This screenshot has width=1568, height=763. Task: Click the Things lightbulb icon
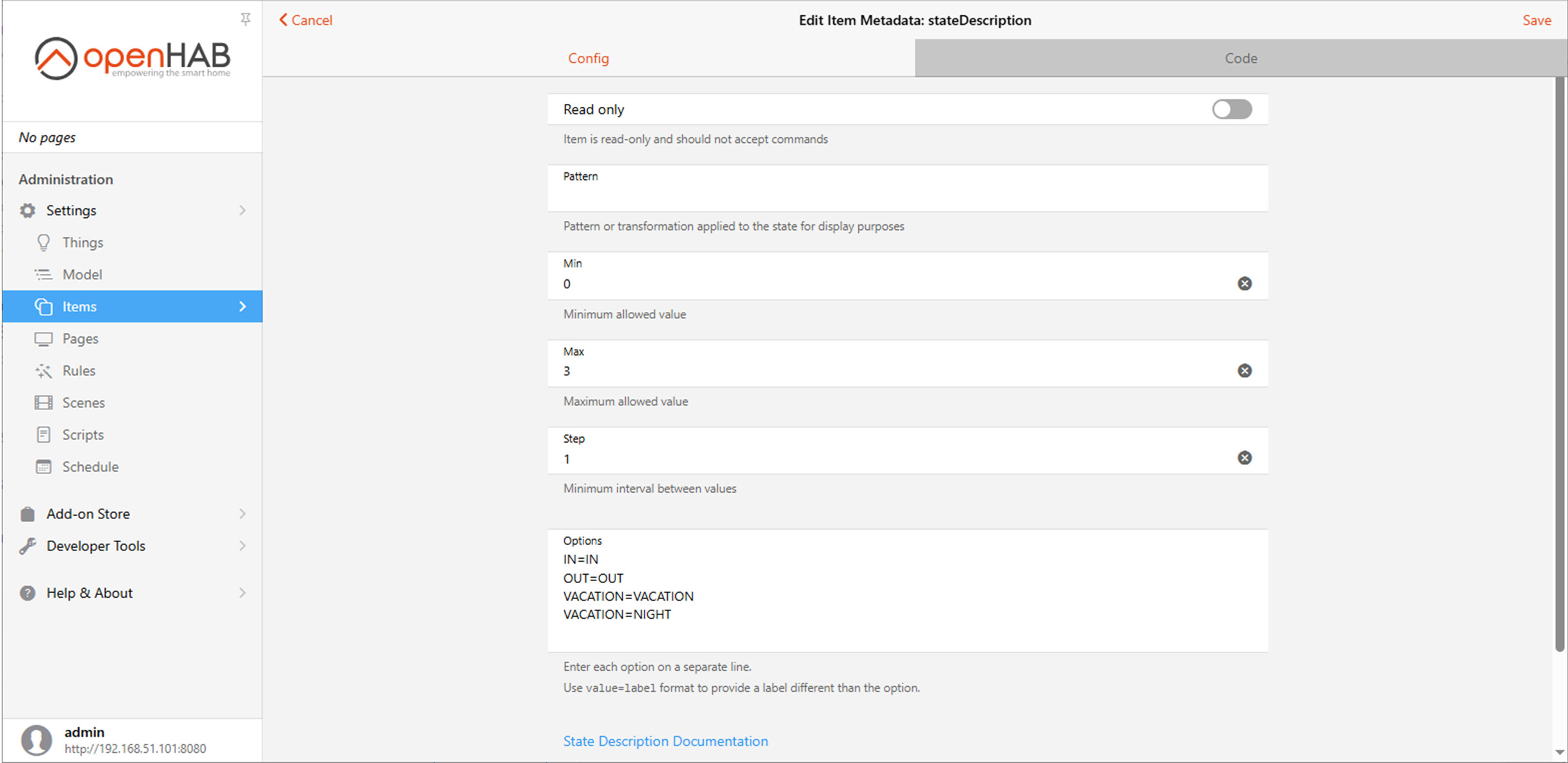pyautogui.click(x=44, y=242)
